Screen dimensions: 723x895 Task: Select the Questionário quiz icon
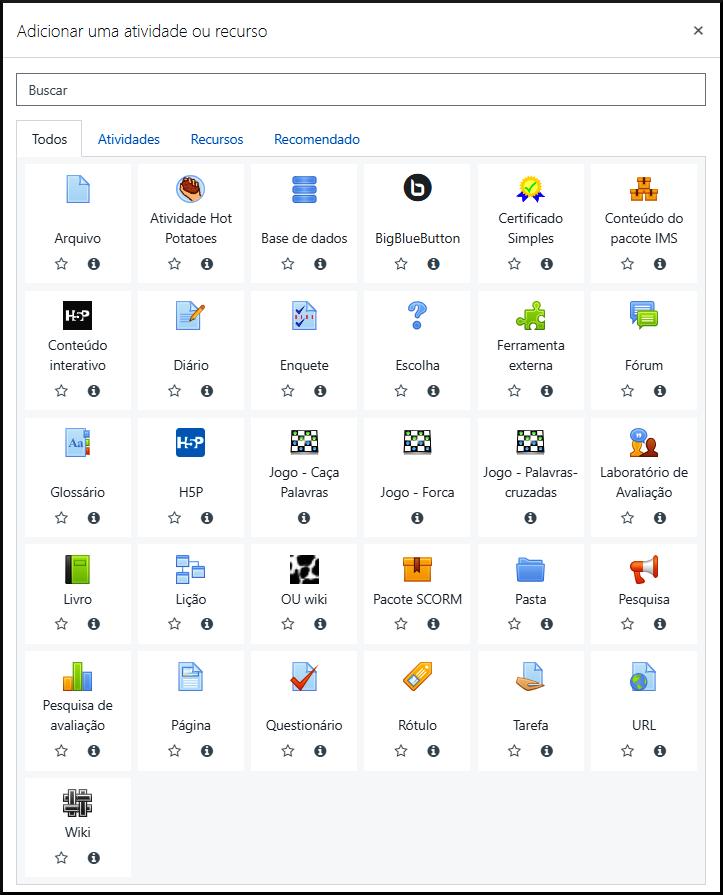(304, 676)
